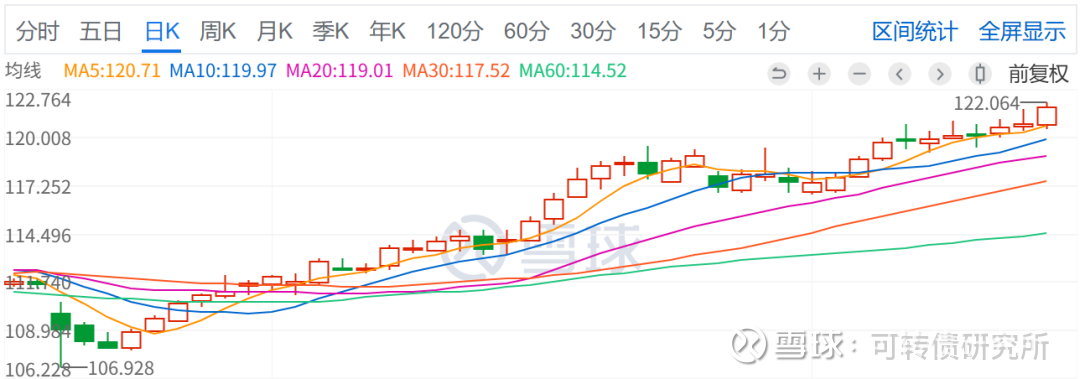Viewport: 1080px width, 379px height.
Task: Click the reset/undo chart view icon
Action: tap(779, 73)
